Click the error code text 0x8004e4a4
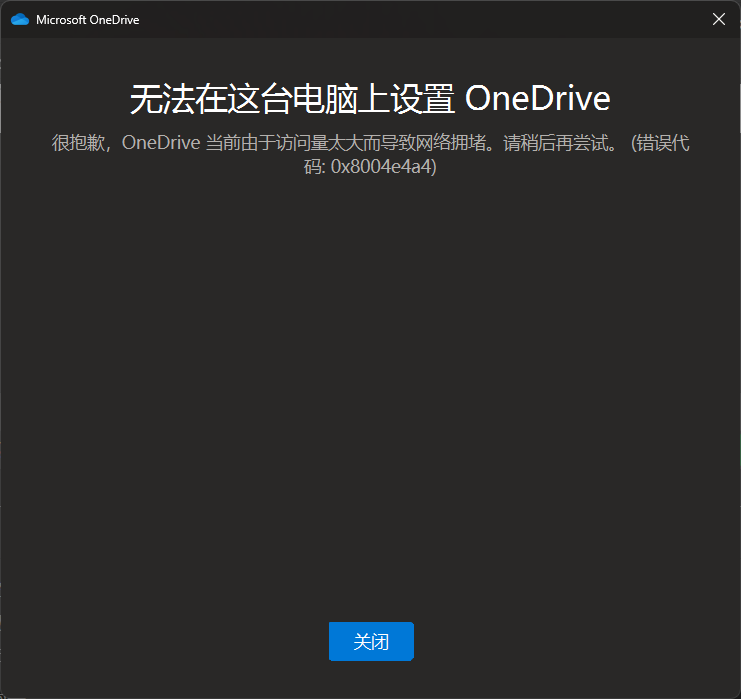This screenshot has height=699, width=741. (x=381, y=167)
